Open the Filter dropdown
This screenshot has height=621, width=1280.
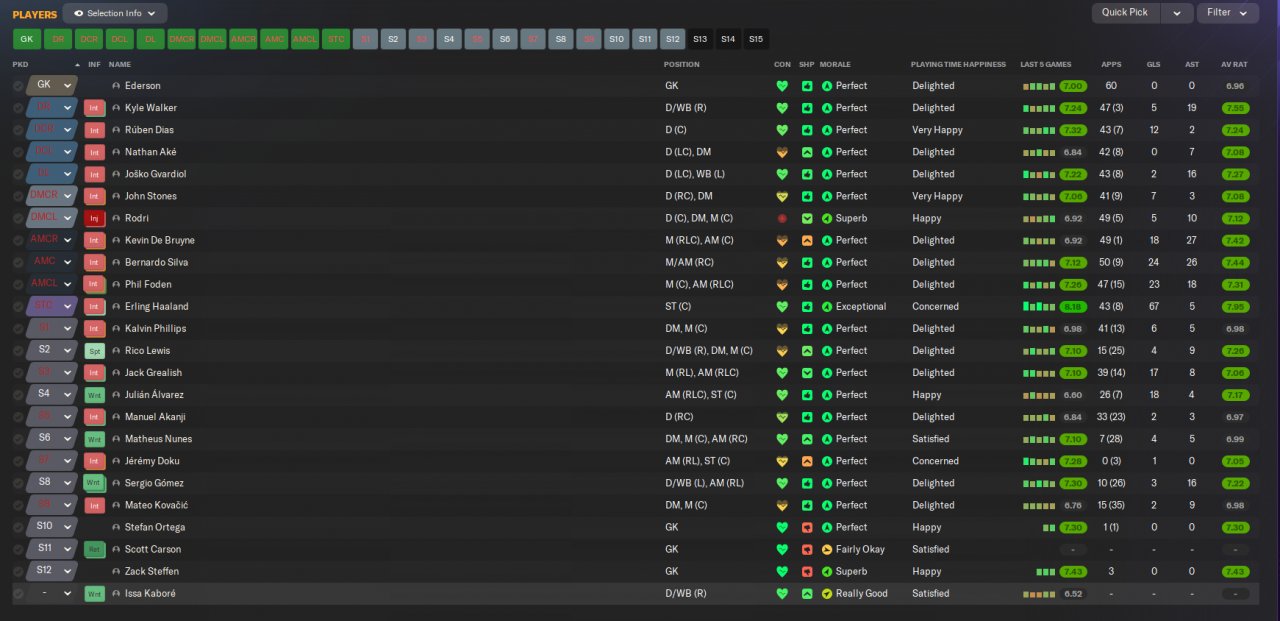tap(1228, 13)
